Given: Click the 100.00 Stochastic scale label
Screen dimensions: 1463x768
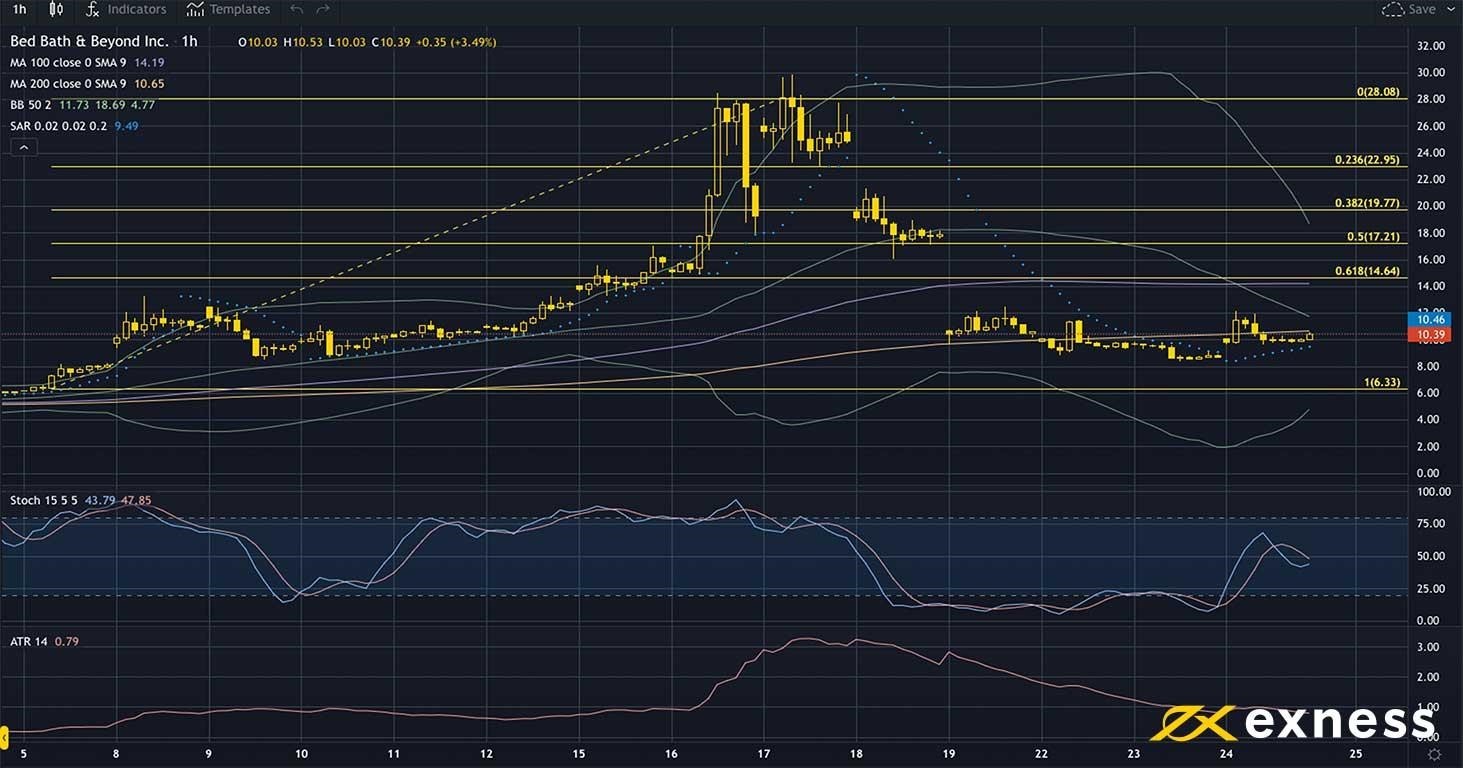Looking at the screenshot, I should pos(1435,492).
